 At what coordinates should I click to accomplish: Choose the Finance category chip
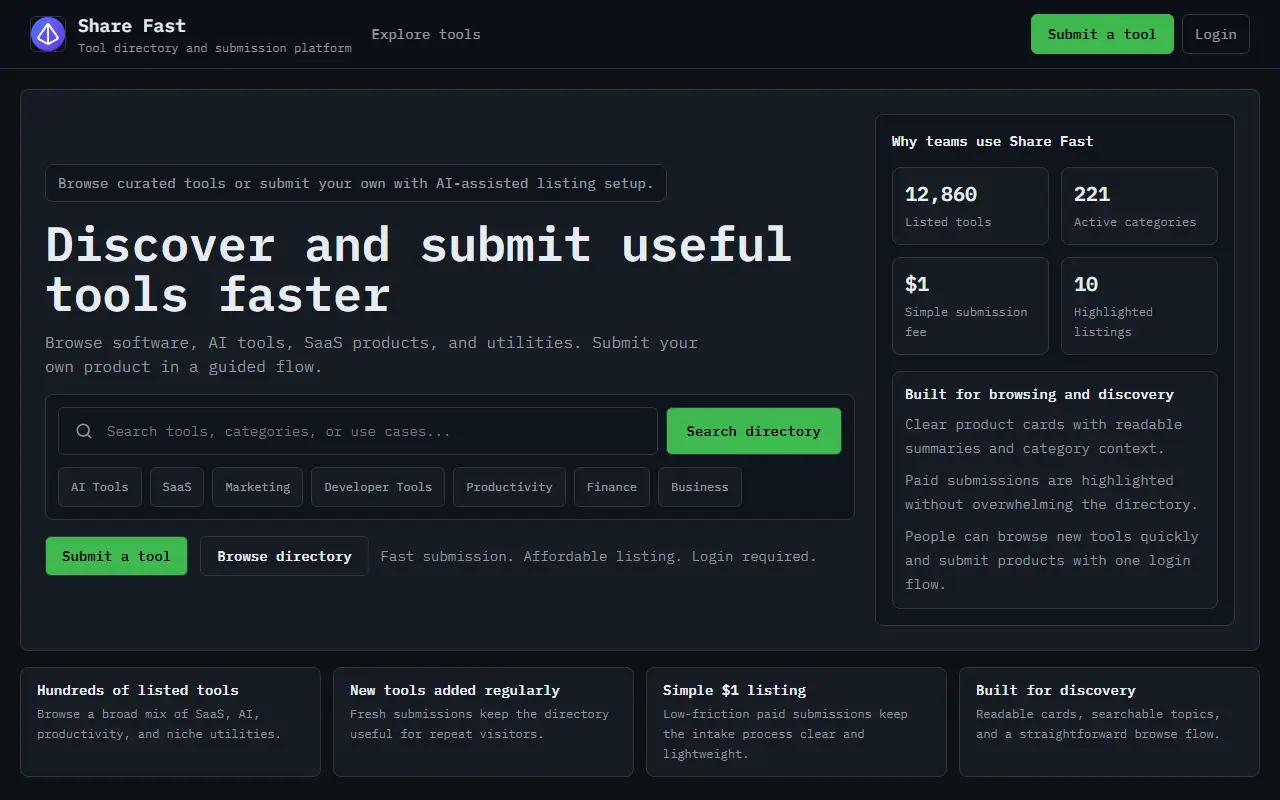click(612, 487)
